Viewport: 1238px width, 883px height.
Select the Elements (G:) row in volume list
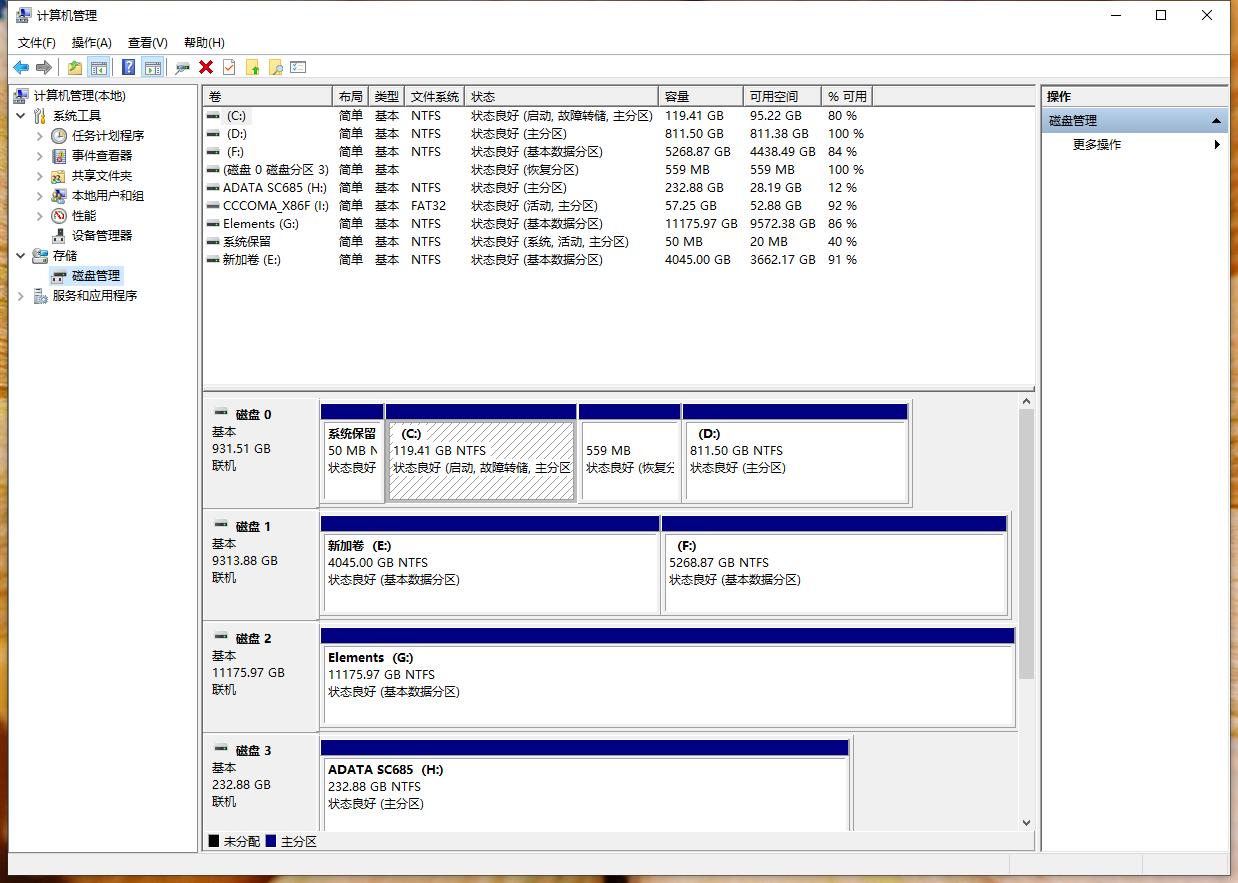[x=260, y=224]
